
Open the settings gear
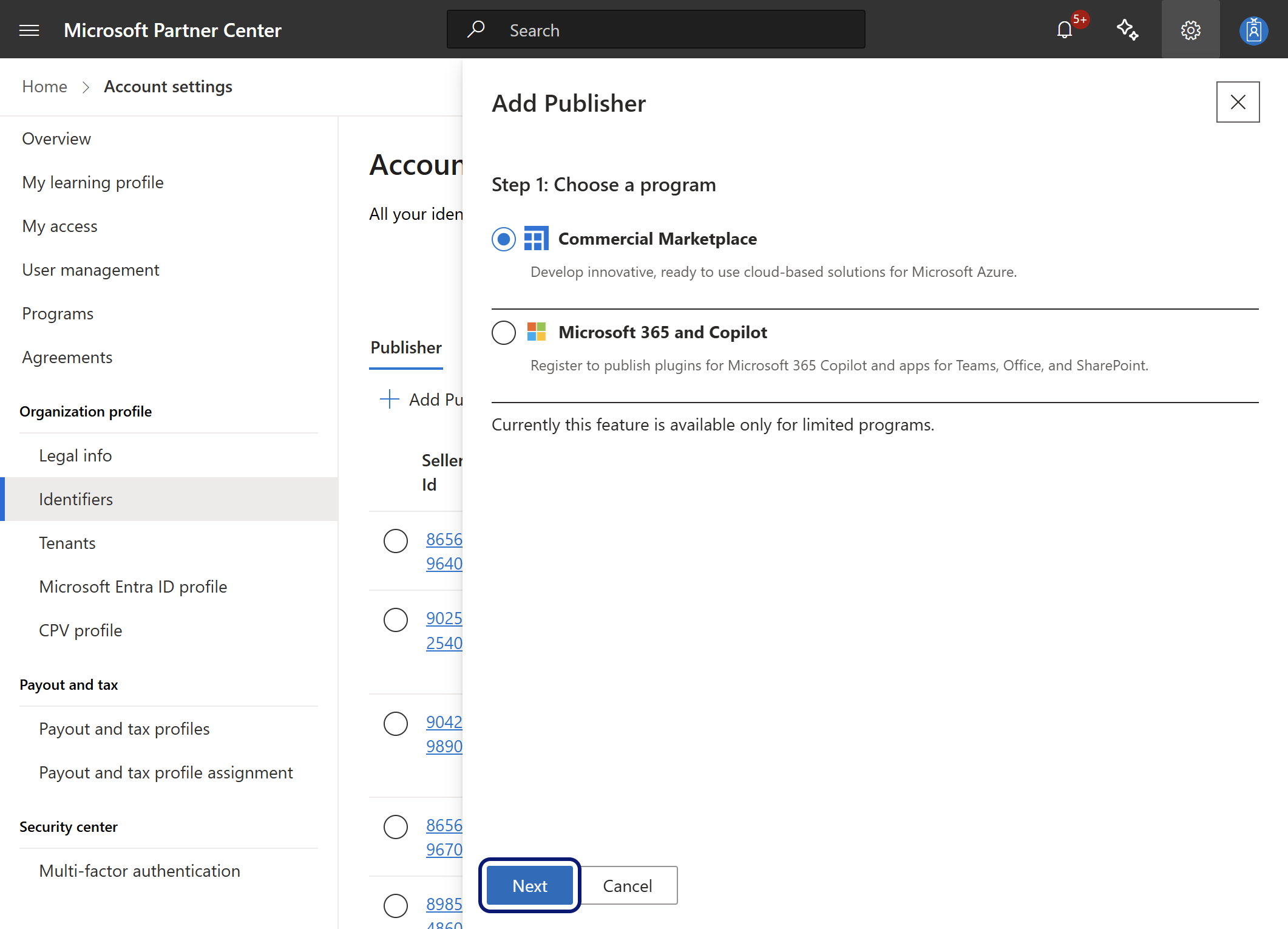pos(1190,30)
